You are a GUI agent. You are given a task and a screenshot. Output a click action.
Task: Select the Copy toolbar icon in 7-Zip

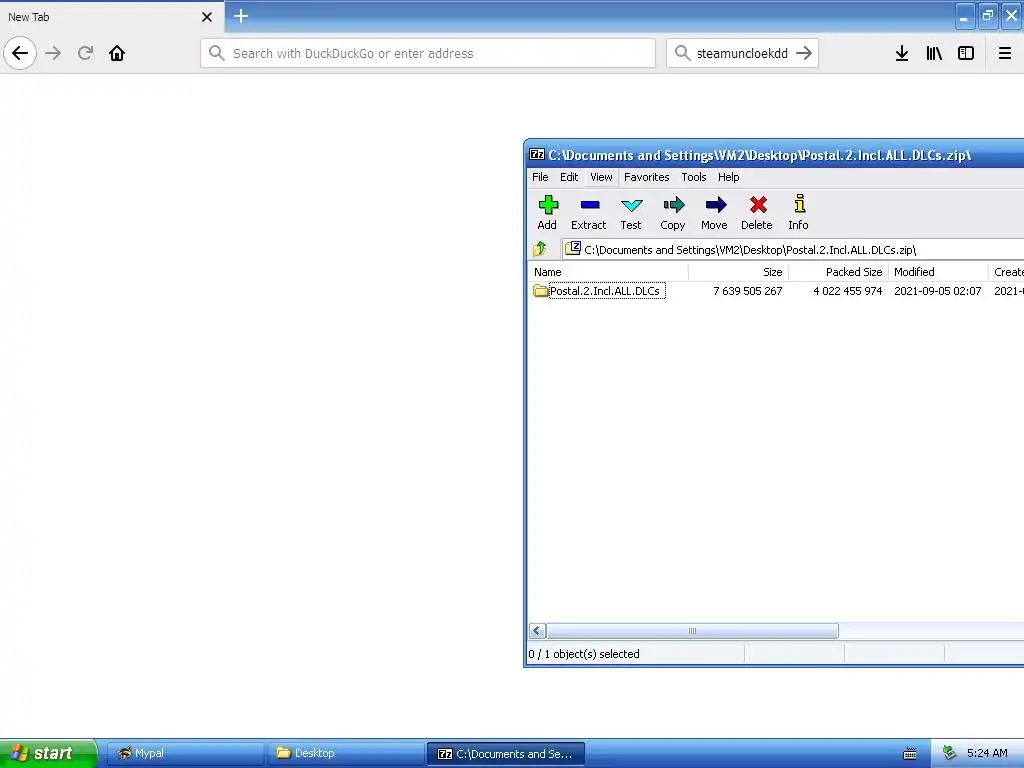(673, 213)
